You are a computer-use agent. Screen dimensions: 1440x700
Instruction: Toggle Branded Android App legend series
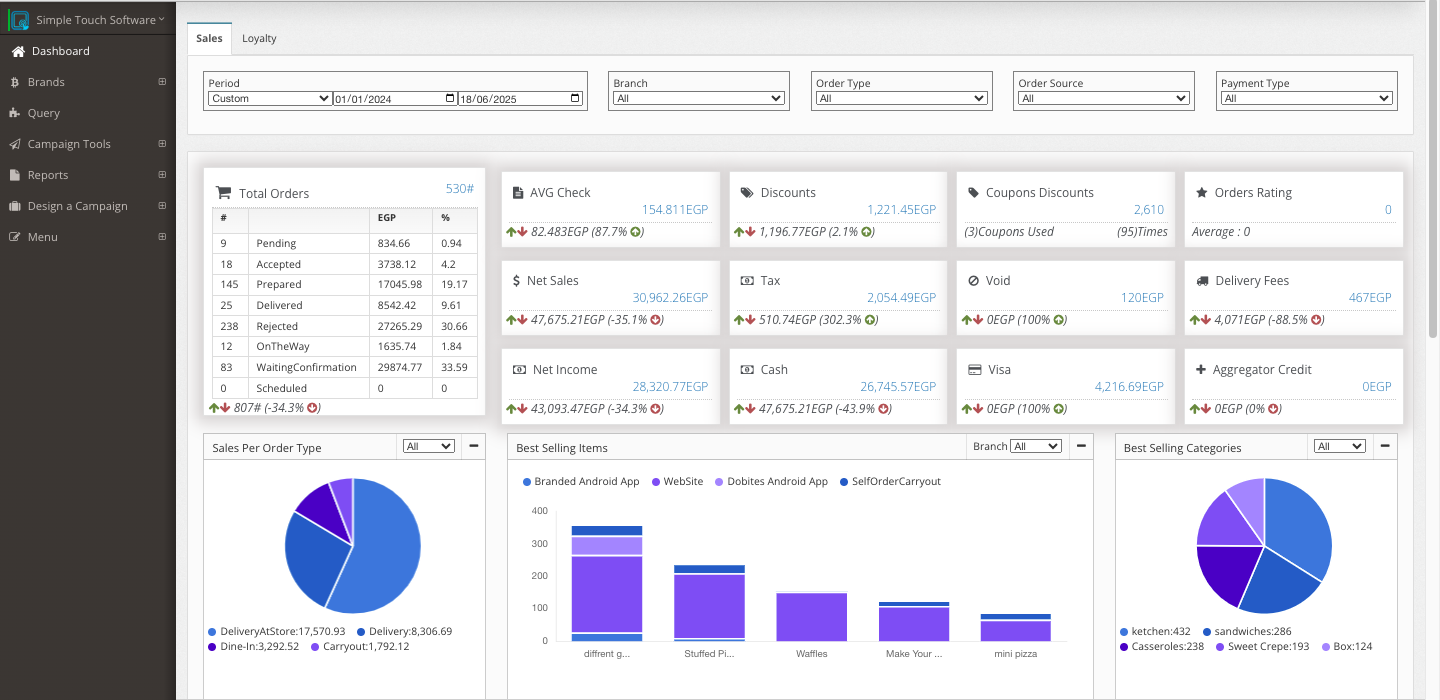pos(581,481)
